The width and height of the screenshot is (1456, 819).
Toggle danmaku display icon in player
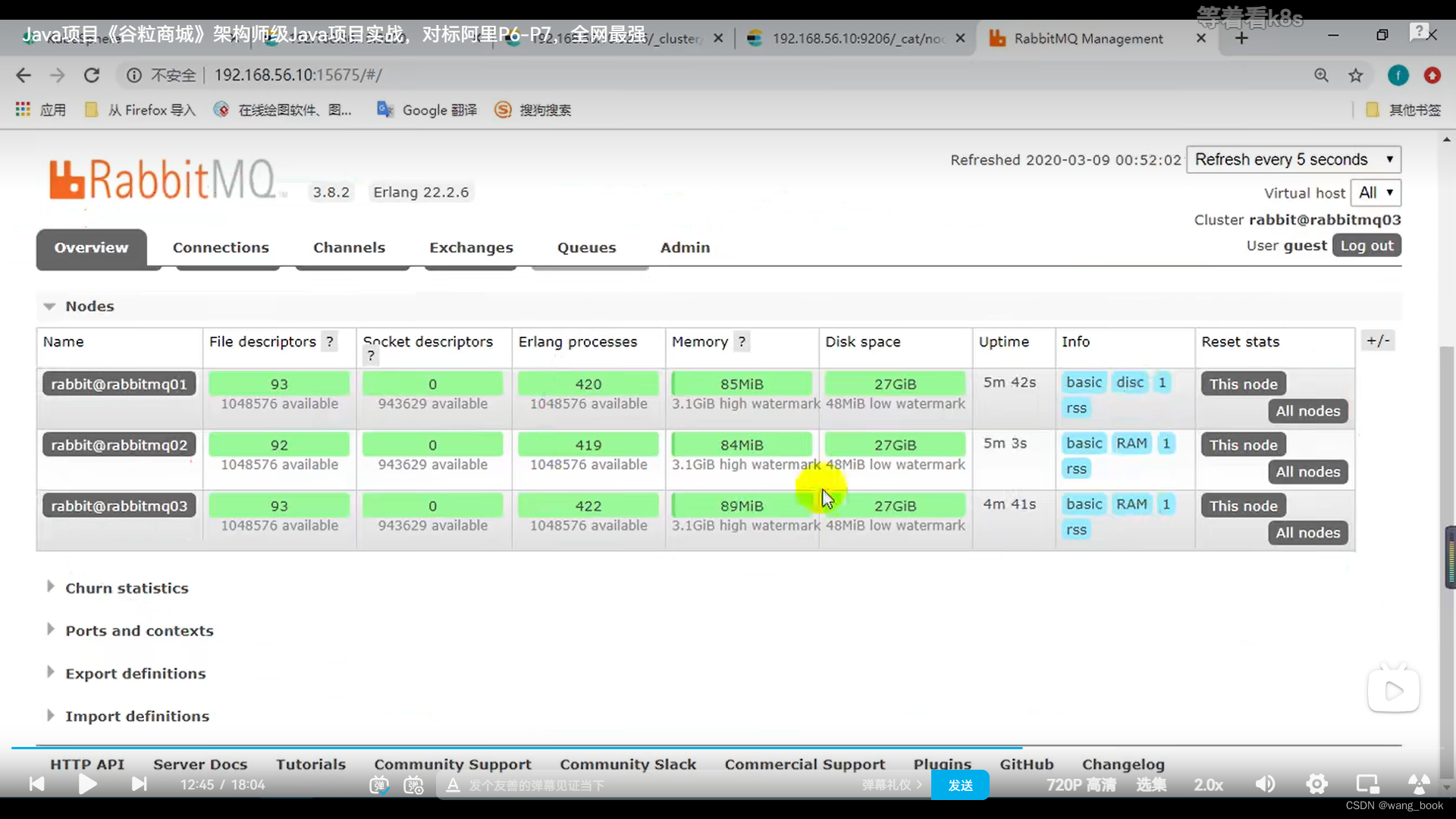(x=378, y=786)
